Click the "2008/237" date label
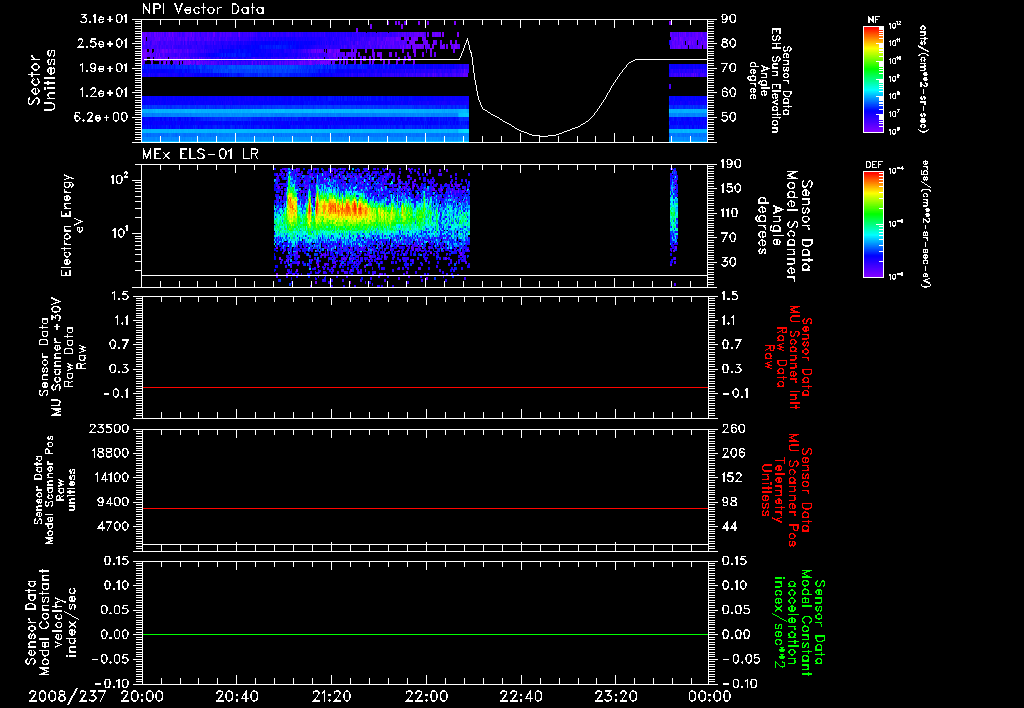The image size is (1024, 708). click(67, 696)
